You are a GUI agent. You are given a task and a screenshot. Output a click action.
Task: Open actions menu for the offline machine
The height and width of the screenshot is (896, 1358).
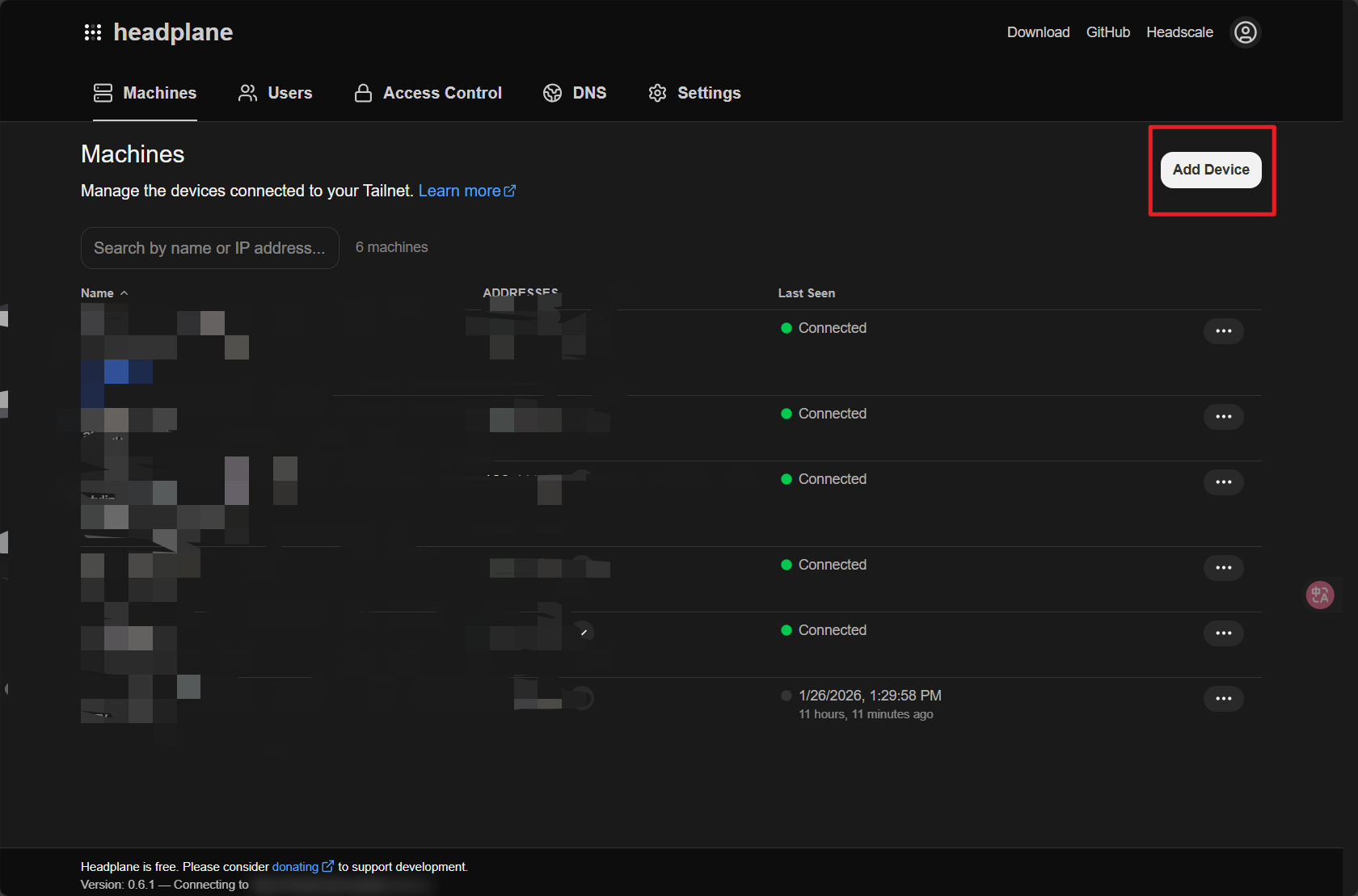coord(1223,699)
